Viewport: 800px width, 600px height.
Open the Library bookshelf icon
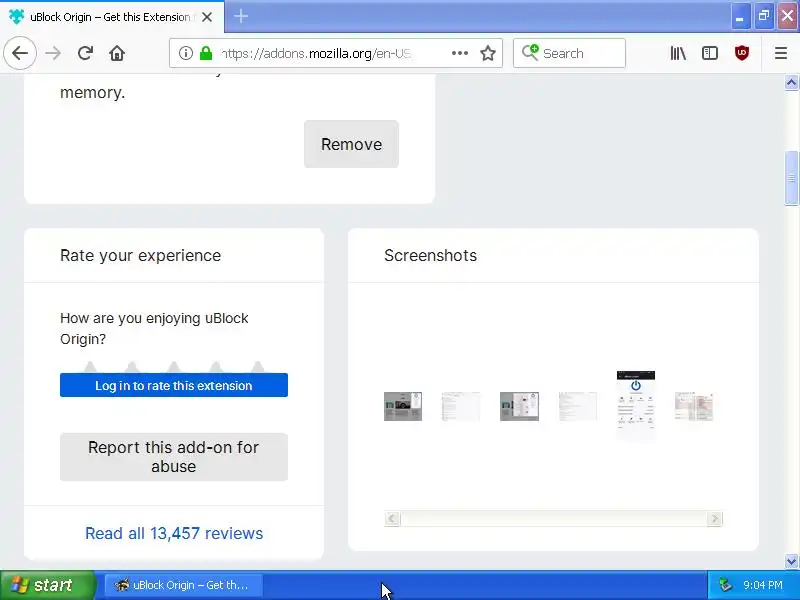point(678,53)
